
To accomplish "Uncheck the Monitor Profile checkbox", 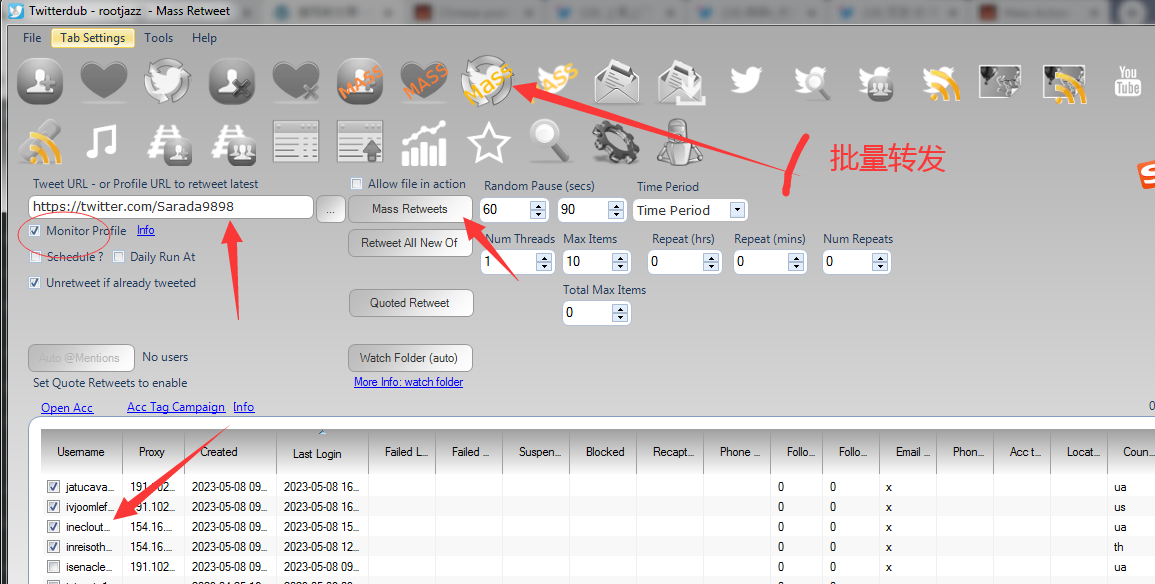I will pyautogui.click(x=35, y=231).
